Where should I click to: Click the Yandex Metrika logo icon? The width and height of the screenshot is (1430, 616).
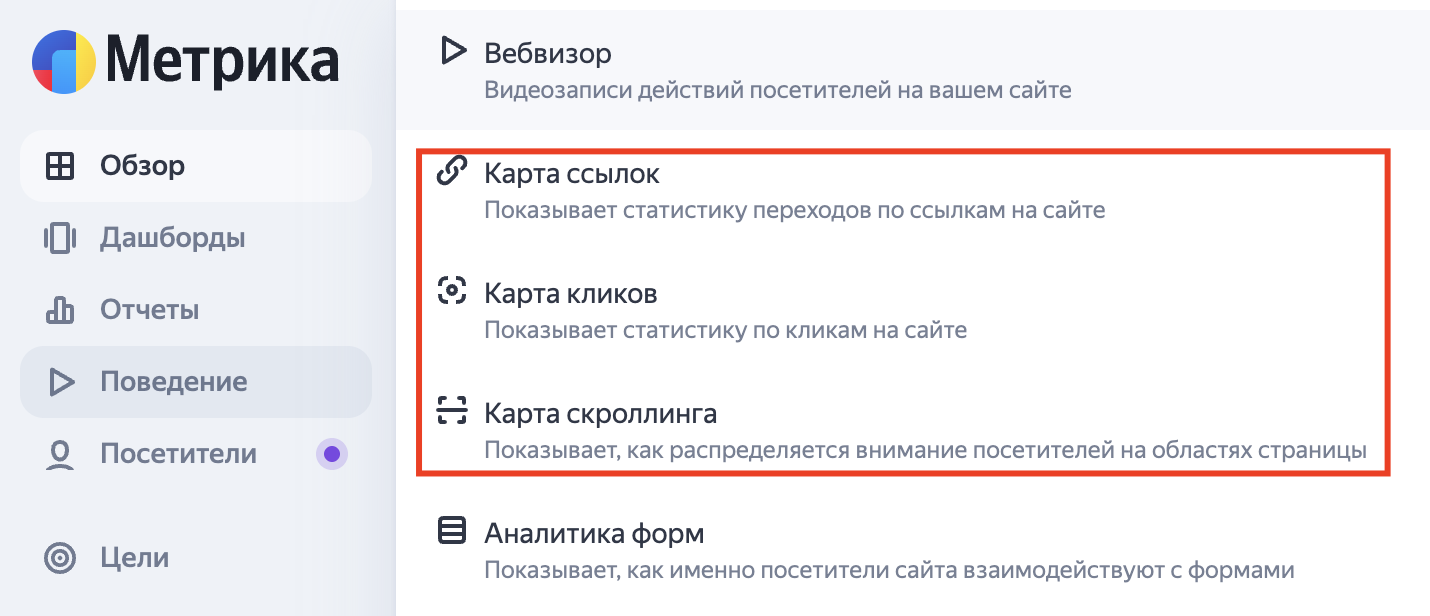pyautogui.click(x=64, y=61)
